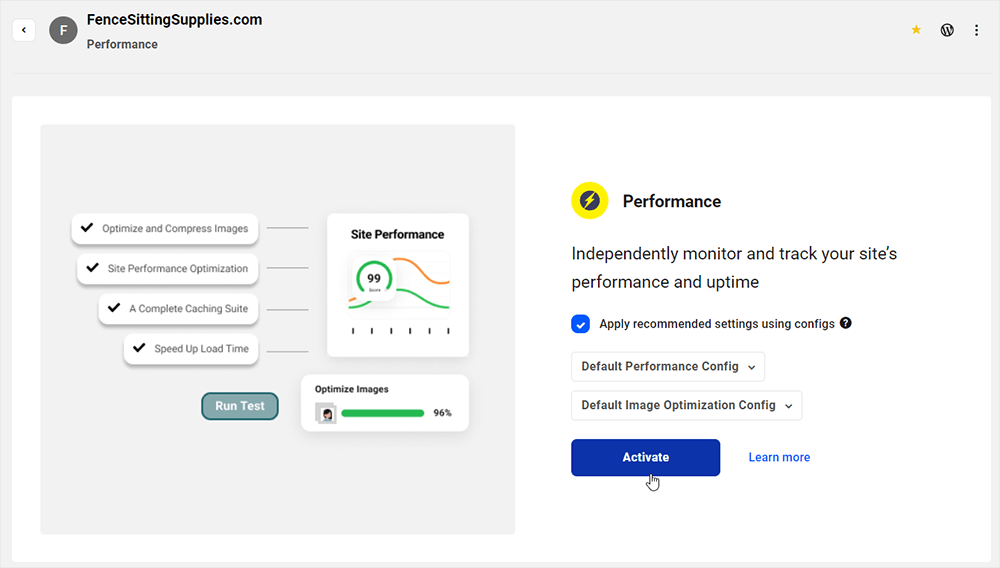Uncheck Apply recommended settings checkbox
Screen dimensions: 1000x568
point(581,324)
